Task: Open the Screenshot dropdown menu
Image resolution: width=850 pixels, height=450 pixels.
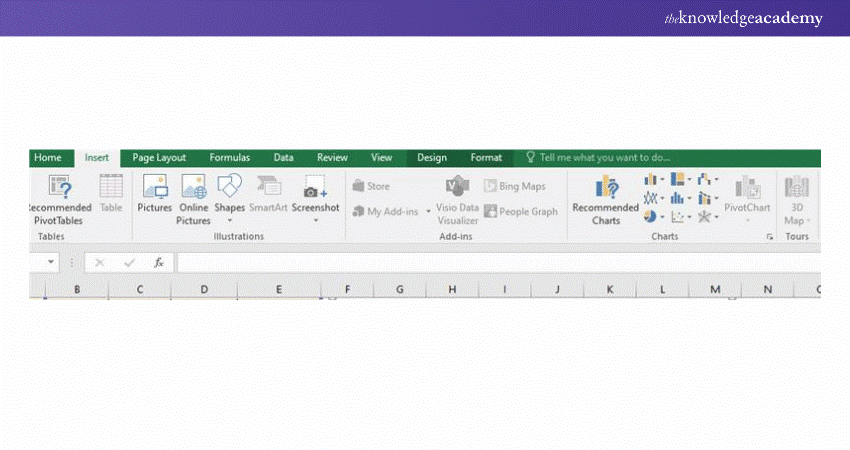Action: [x=315, y=219]
